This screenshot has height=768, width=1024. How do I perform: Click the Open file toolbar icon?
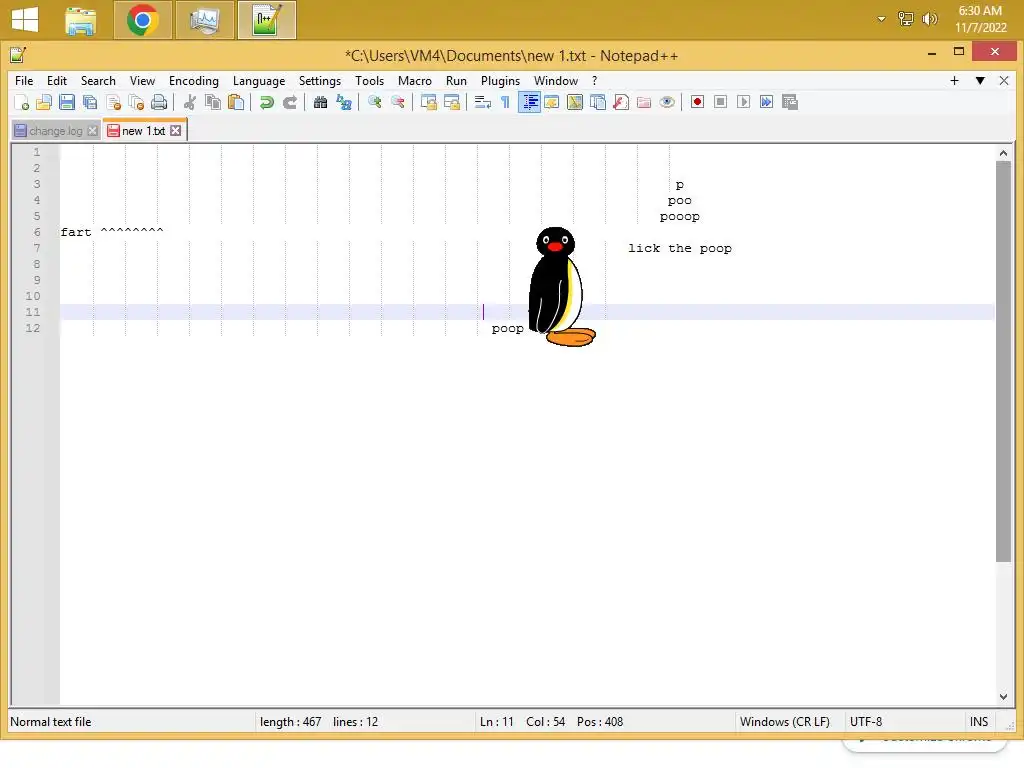pos(44,103)
